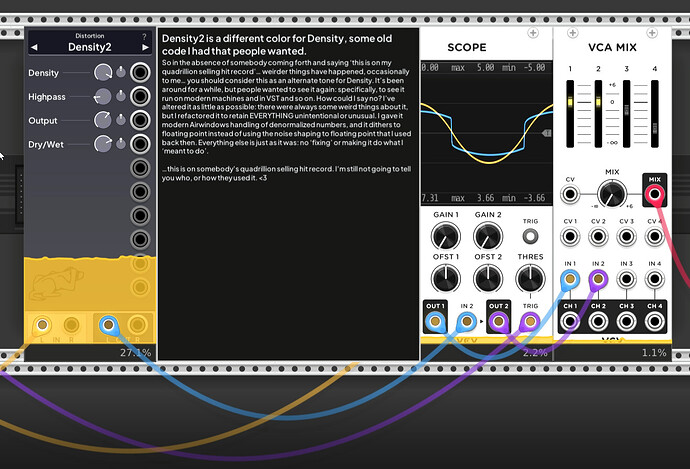The image size is (690, 469).
Task: Click Density2 left output jack with blue cable
Action: point(108,325)
